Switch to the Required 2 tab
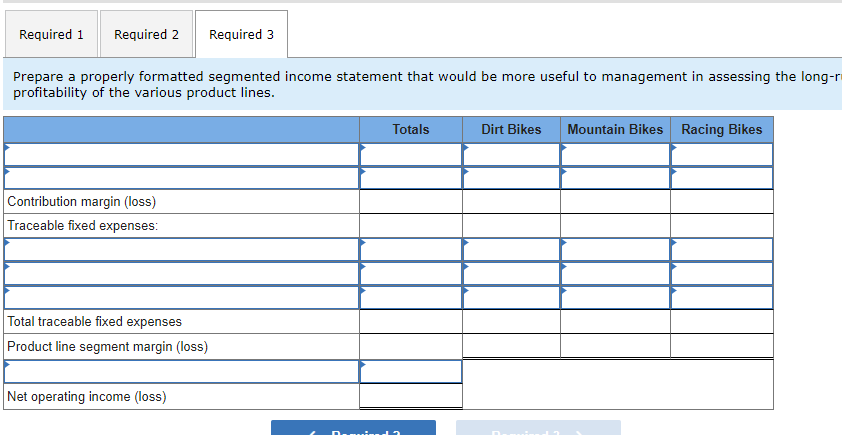 [x=146, y=34]
